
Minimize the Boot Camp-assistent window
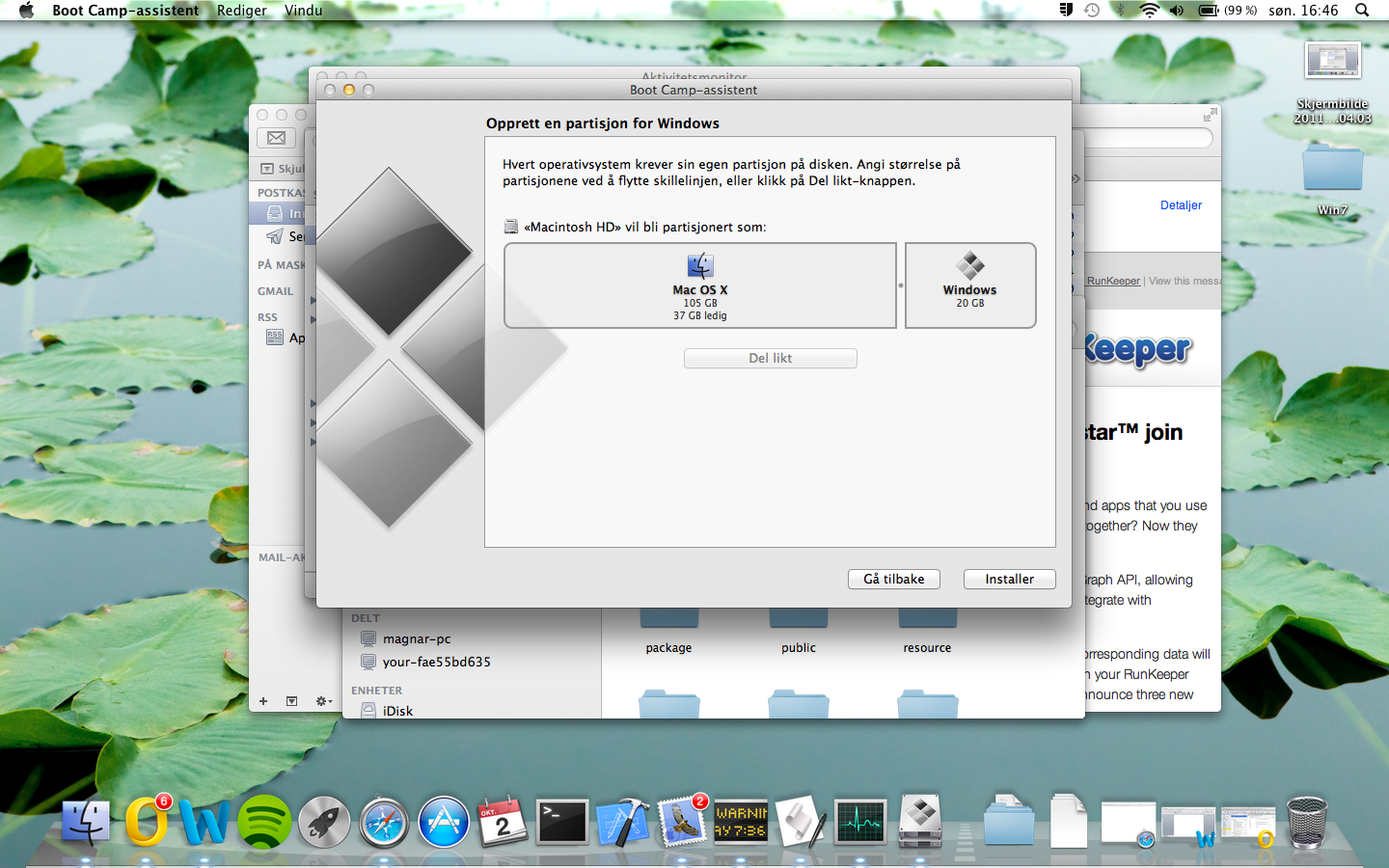coord(349,90)
